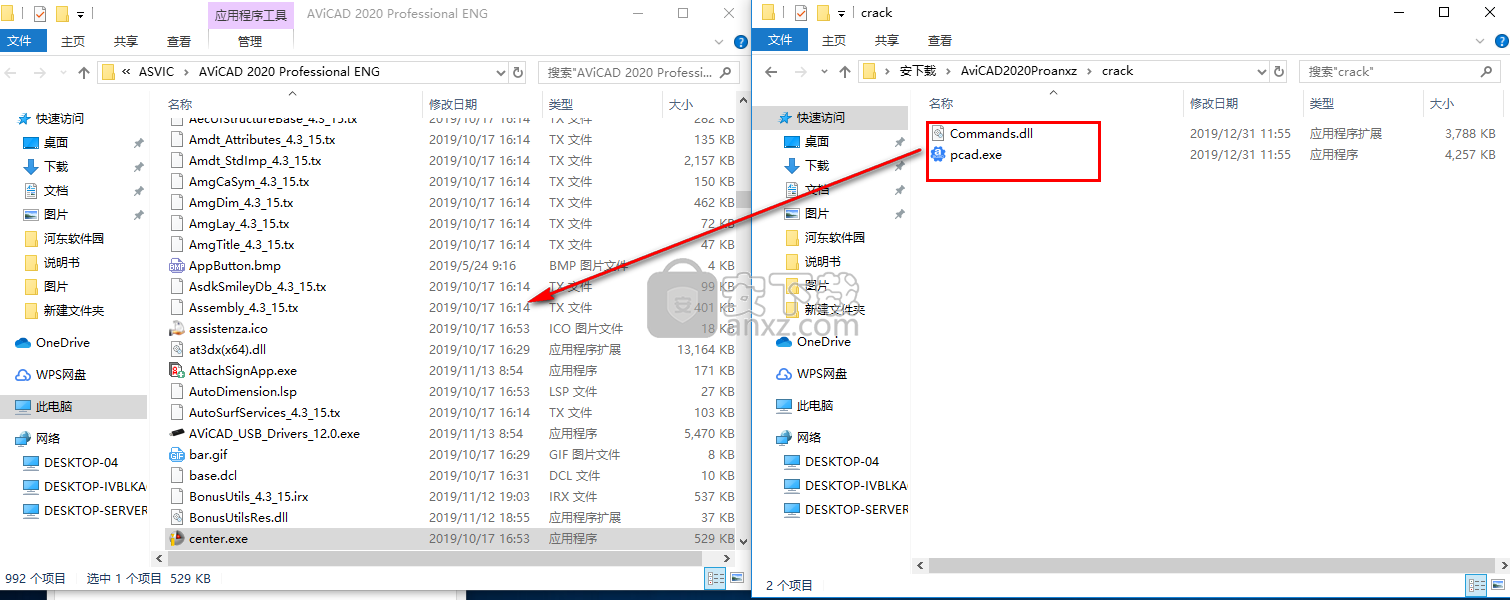Switch crack window to details view icon
1510x600 pixels.
[1476, 584]
